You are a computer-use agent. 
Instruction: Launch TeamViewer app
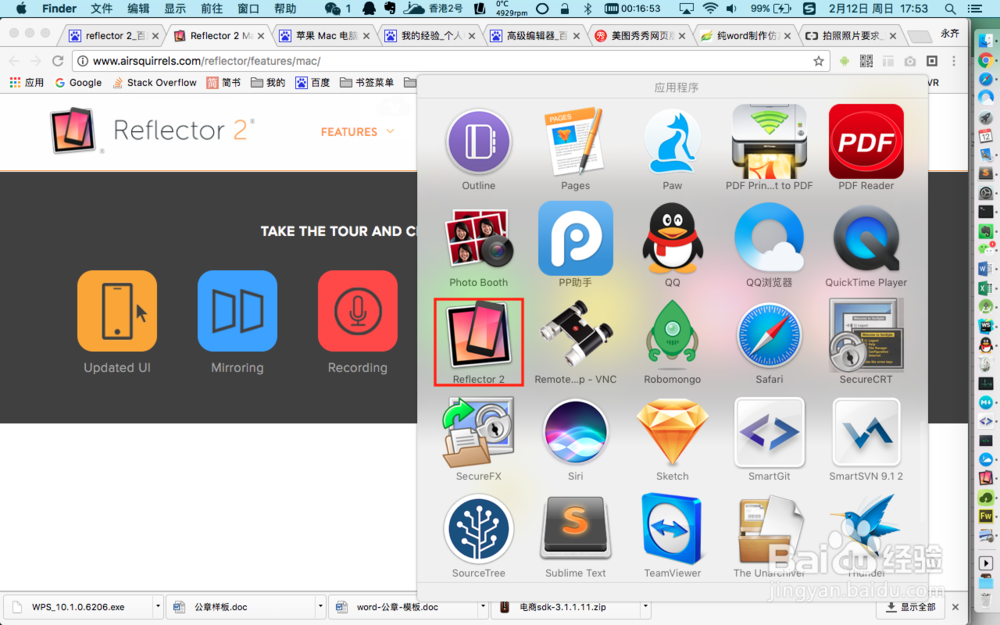pos(672,529)
